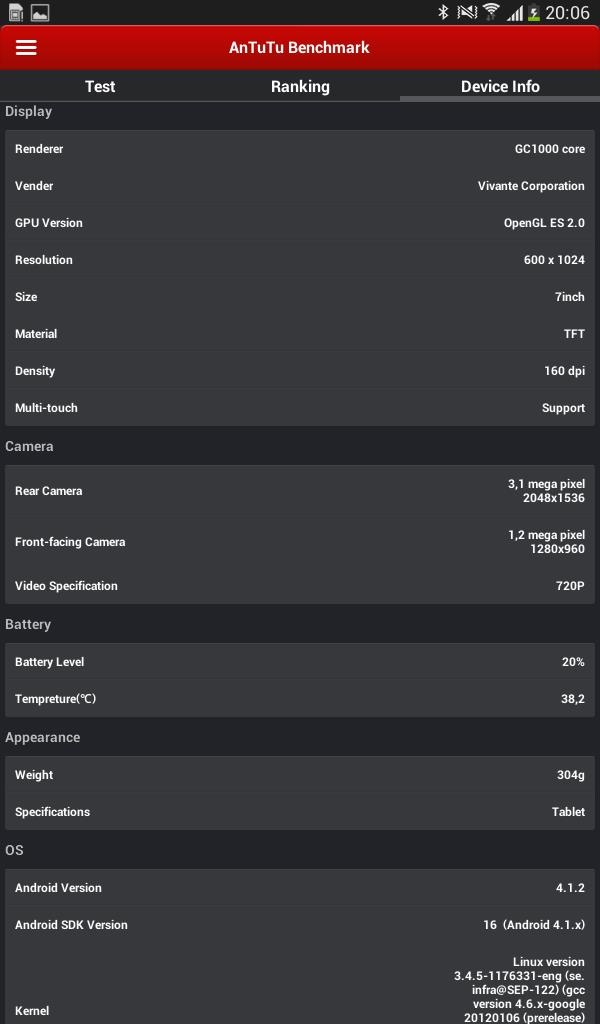The image size is (600, 1024).
Task: Select the Renderer GC1000 core row
Action: (x=300, y=149)
